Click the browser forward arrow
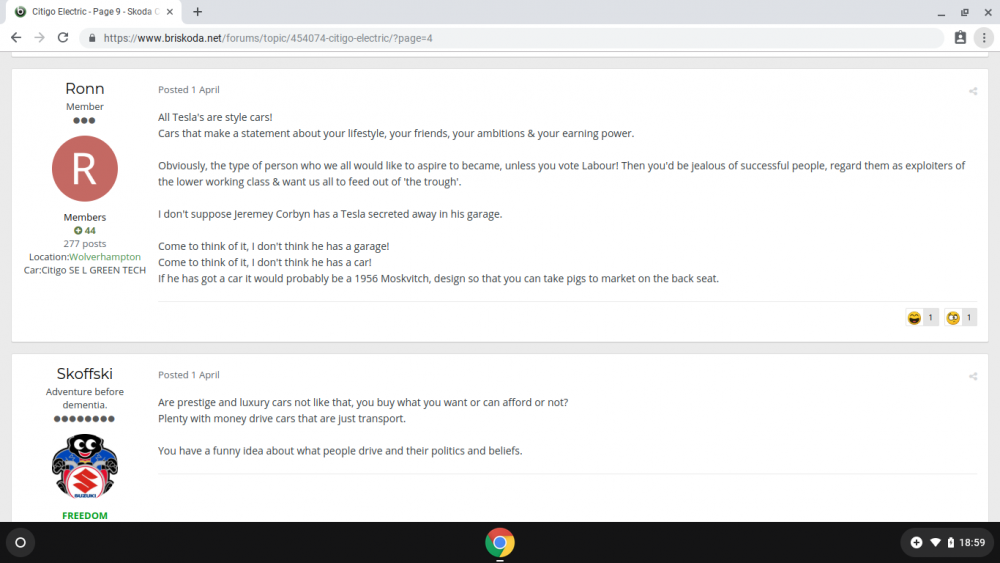 coord(40,38)
